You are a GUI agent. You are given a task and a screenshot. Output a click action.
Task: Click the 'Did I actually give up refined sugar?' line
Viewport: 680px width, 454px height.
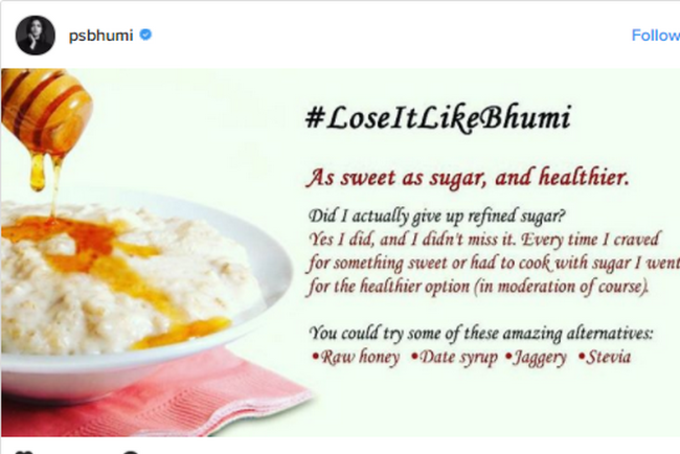click(x=437, y=216)
